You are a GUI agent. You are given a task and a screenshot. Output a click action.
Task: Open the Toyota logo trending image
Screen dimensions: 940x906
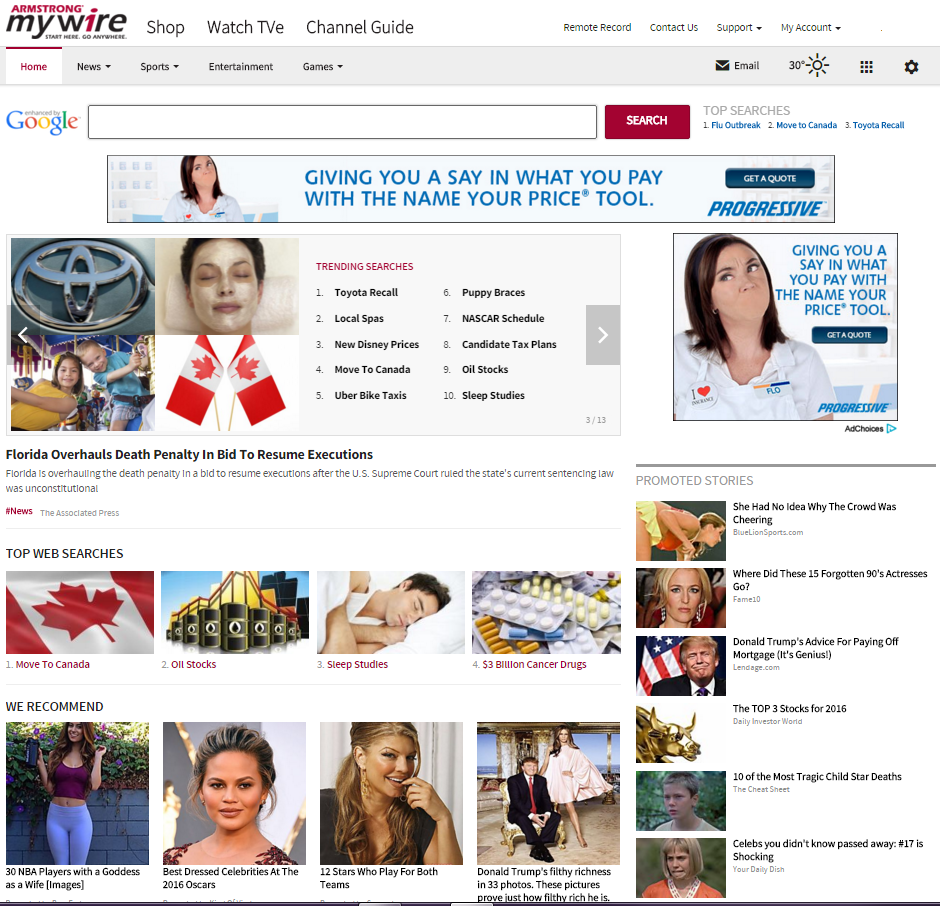[83, 286]
